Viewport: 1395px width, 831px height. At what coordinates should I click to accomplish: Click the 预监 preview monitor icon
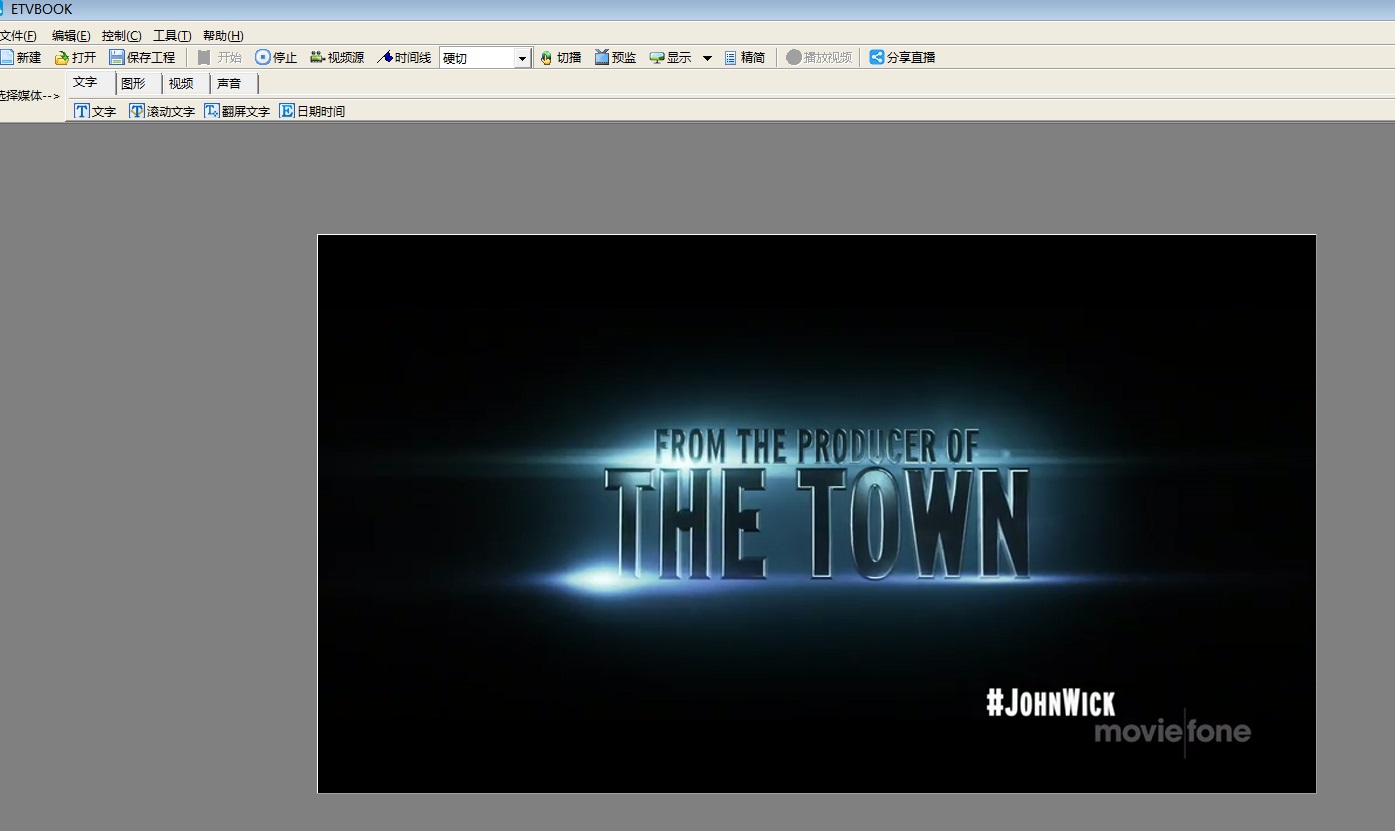pos(602,58)
